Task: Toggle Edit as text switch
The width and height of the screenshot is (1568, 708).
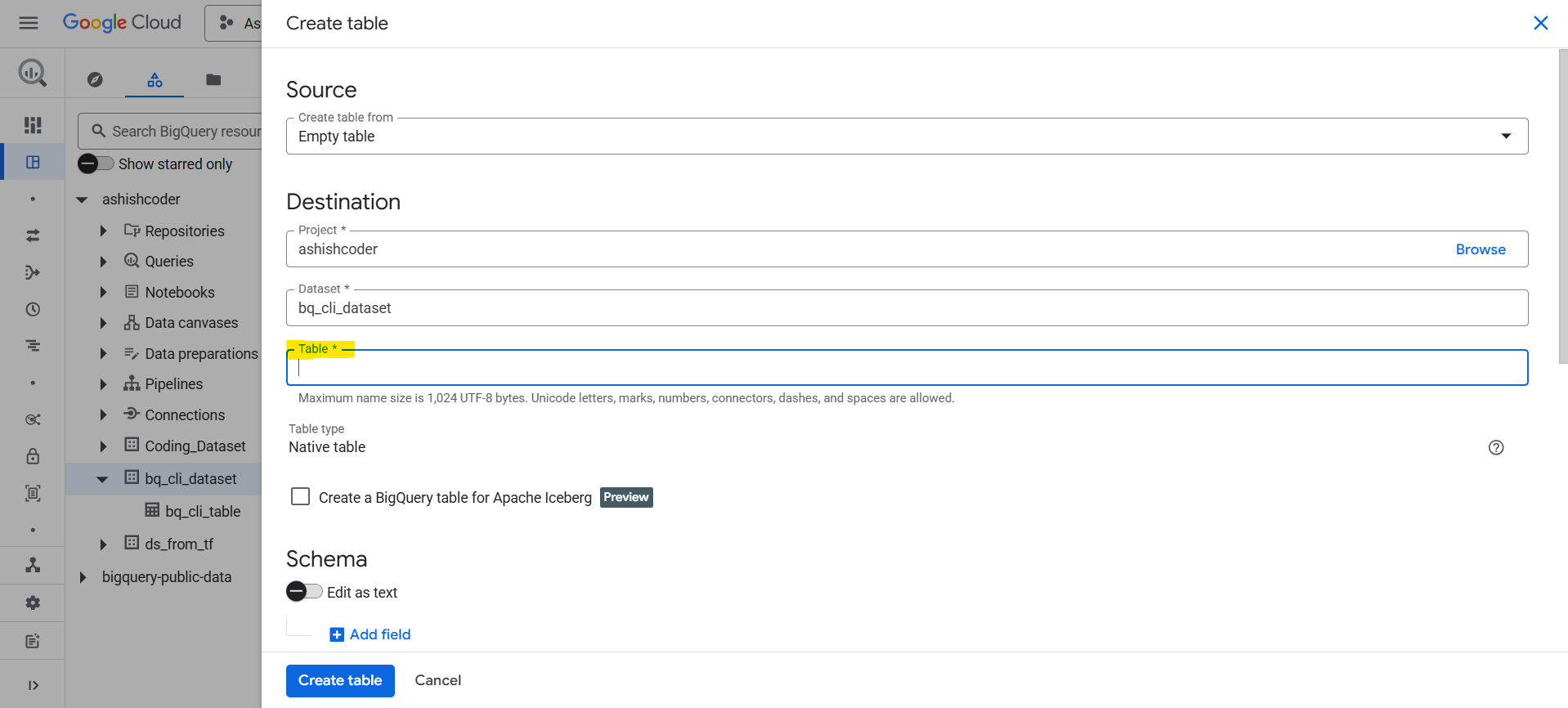Action: (x=304, y=592)
